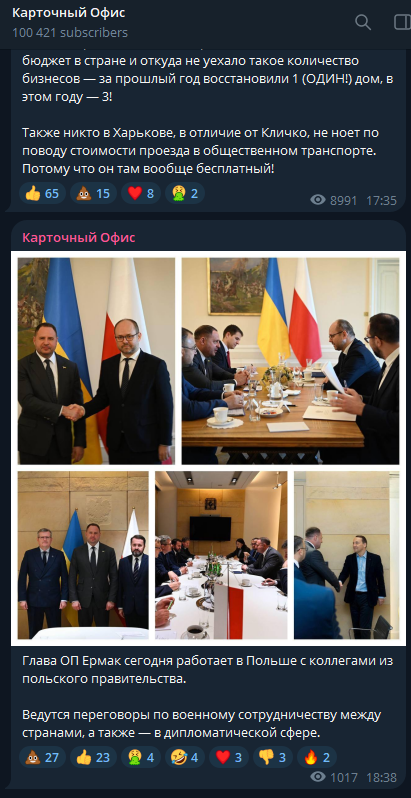Open the handshake photo with two flags

coord(96,361)
